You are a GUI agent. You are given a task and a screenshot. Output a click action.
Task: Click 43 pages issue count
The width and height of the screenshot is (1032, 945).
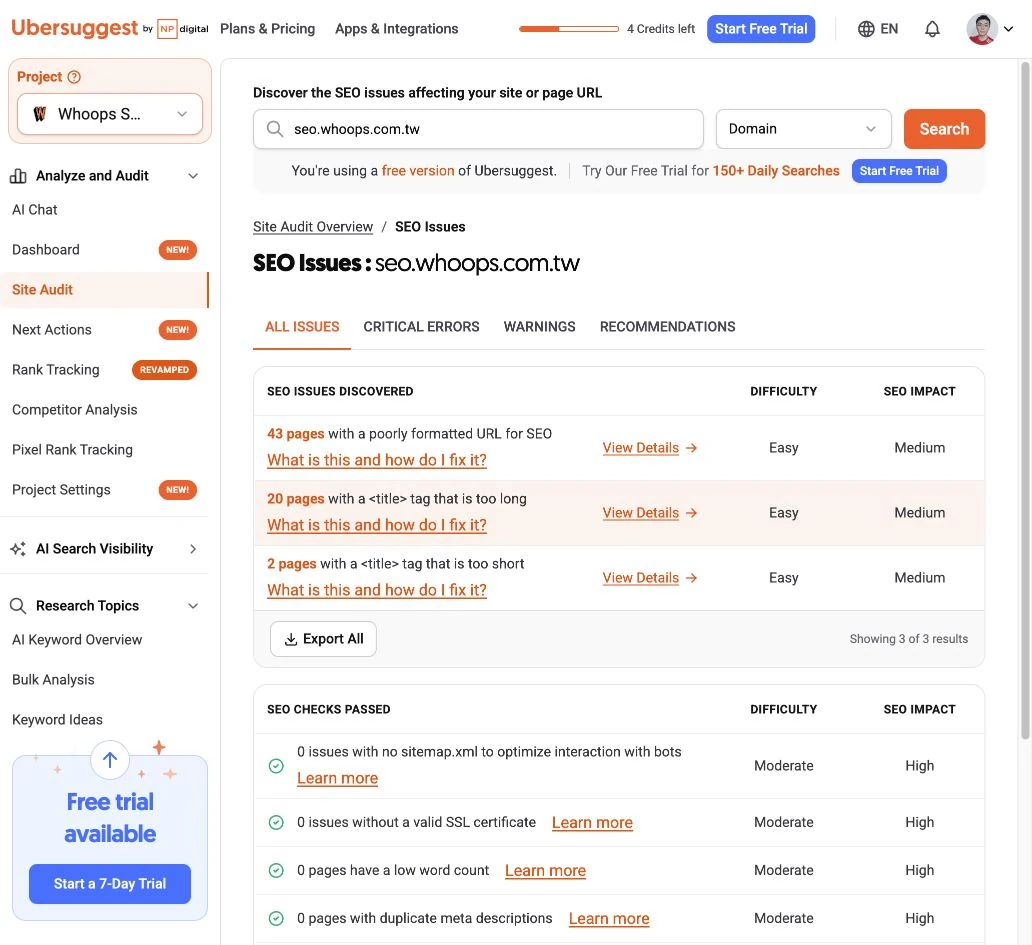click(296, 434)
